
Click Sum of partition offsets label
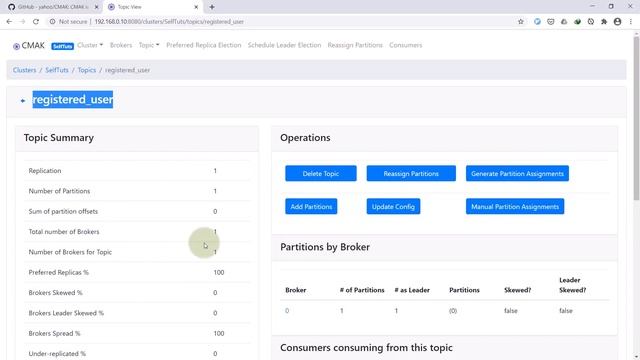click(x=63, y=211)
